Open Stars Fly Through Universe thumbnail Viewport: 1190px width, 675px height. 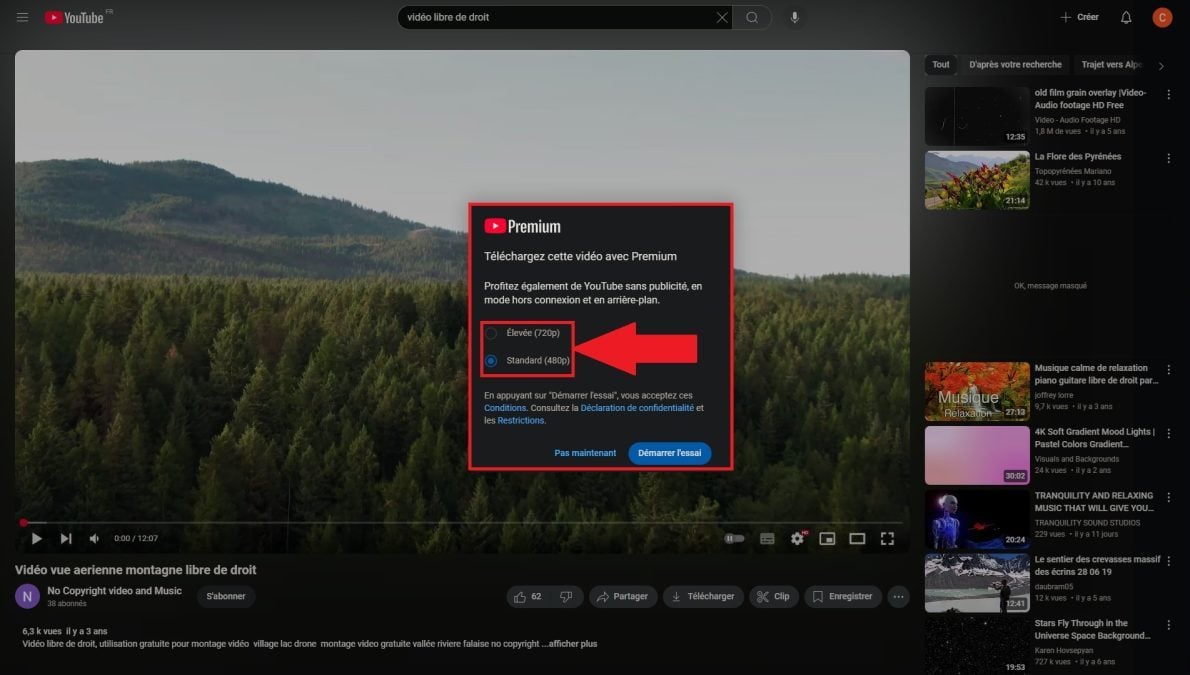pyautogui.click(x=977, y=645)
